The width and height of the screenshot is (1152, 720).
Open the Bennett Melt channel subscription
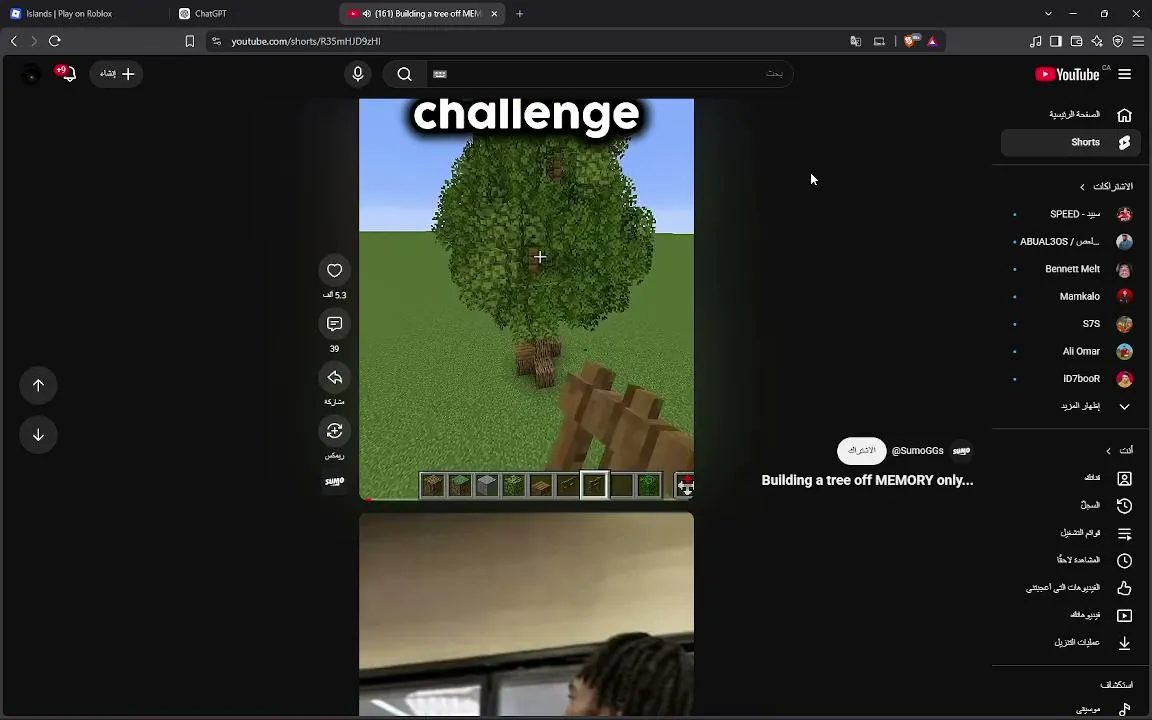click(x=1071, y=269)
